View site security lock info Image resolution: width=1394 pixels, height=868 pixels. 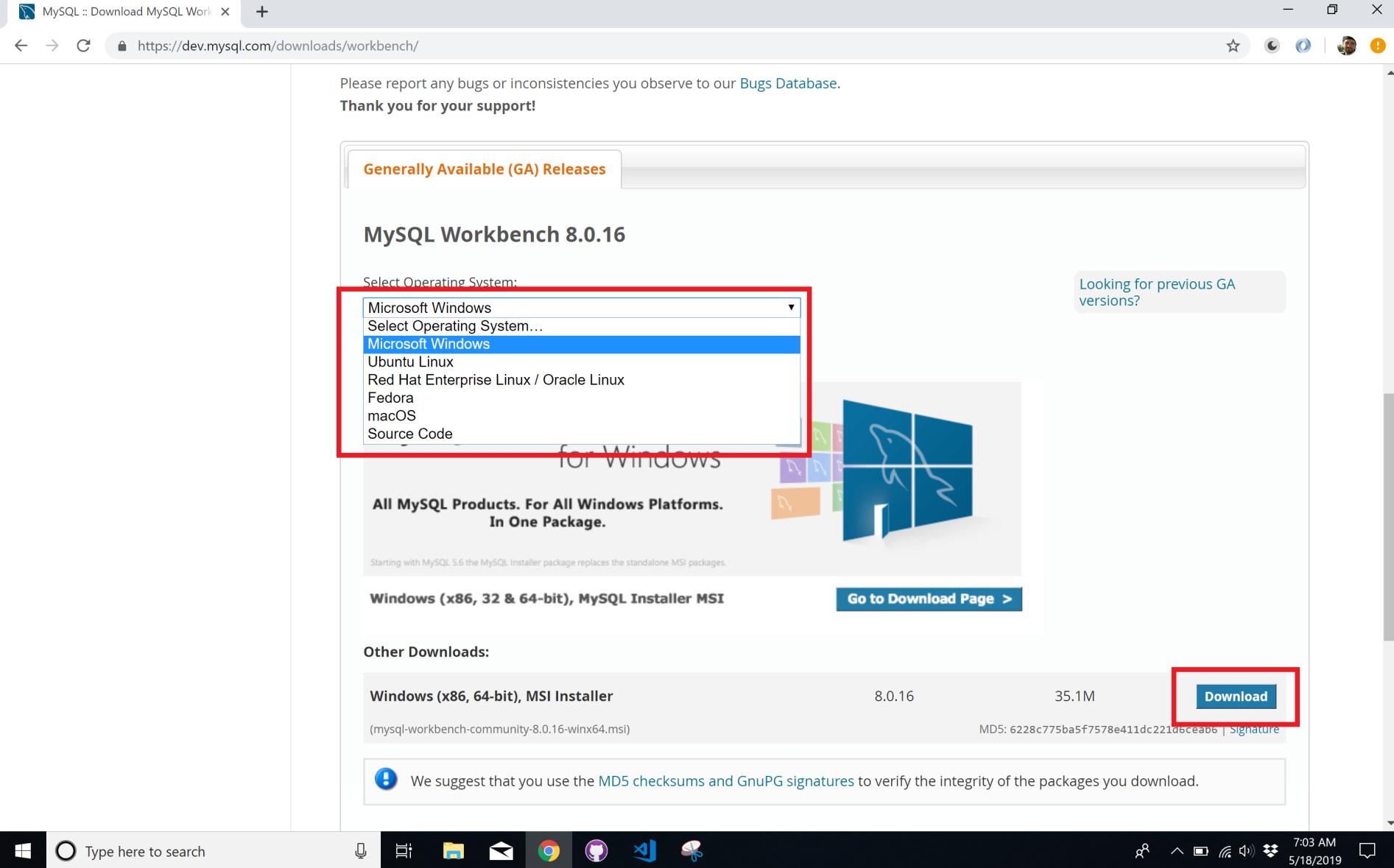point(122,46)
